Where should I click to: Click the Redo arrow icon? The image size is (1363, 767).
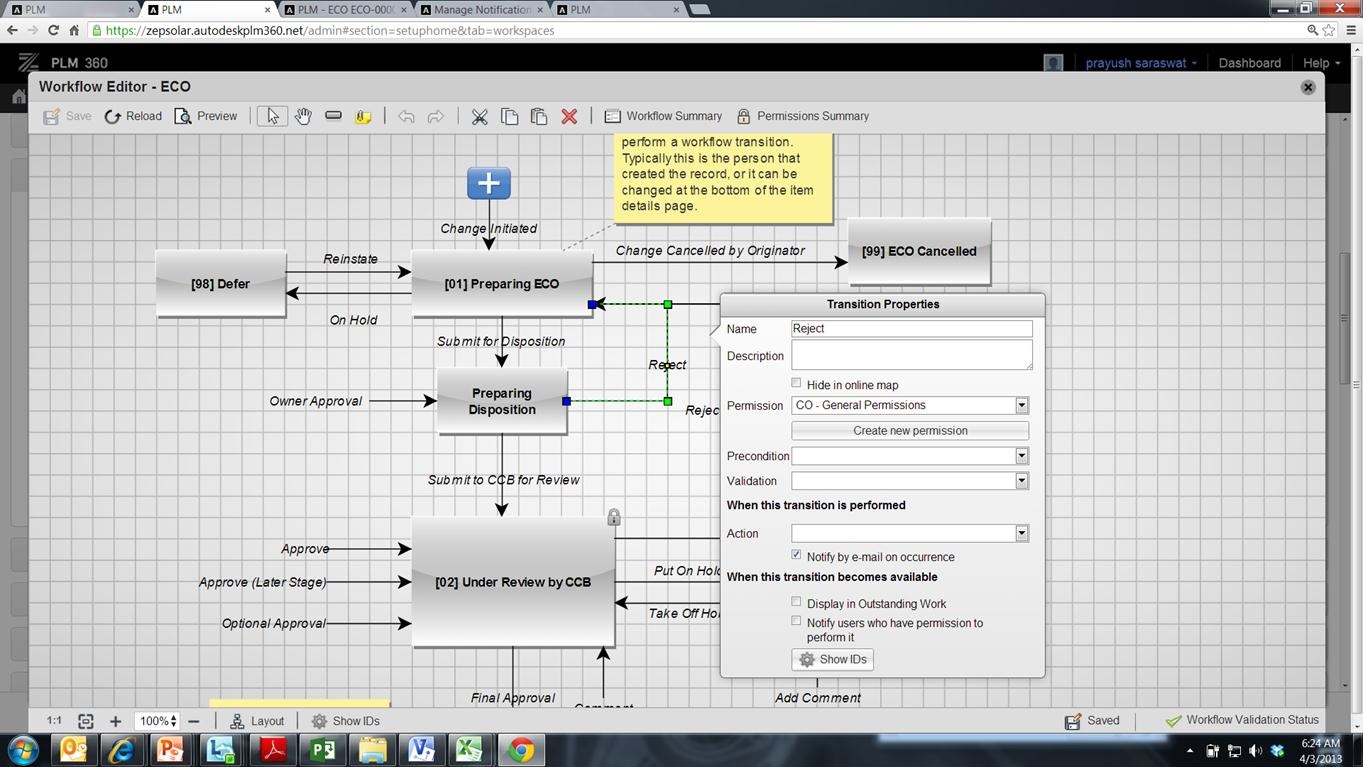click(435, 115)
